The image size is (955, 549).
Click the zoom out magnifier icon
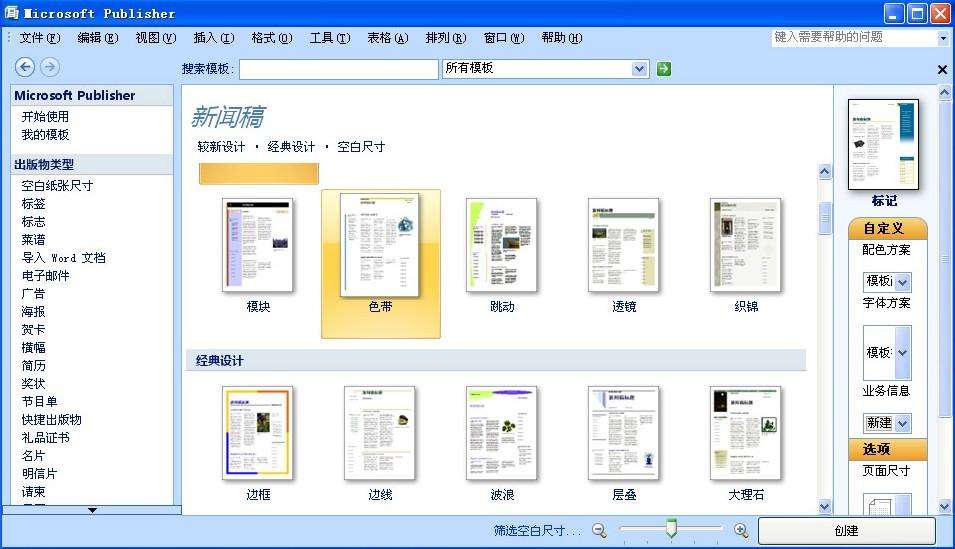599,531
